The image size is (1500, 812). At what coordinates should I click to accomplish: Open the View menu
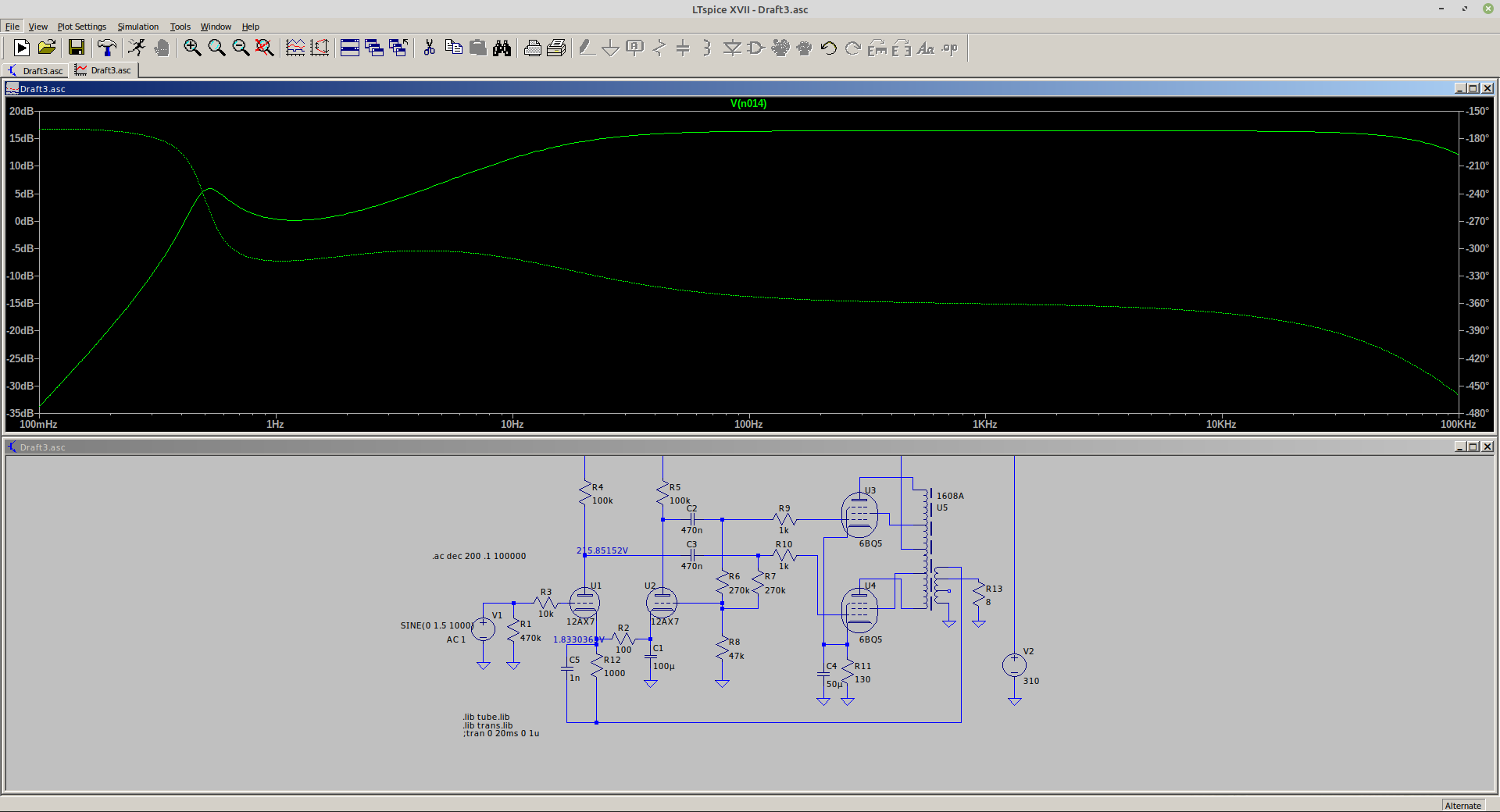tap(38, 27)
